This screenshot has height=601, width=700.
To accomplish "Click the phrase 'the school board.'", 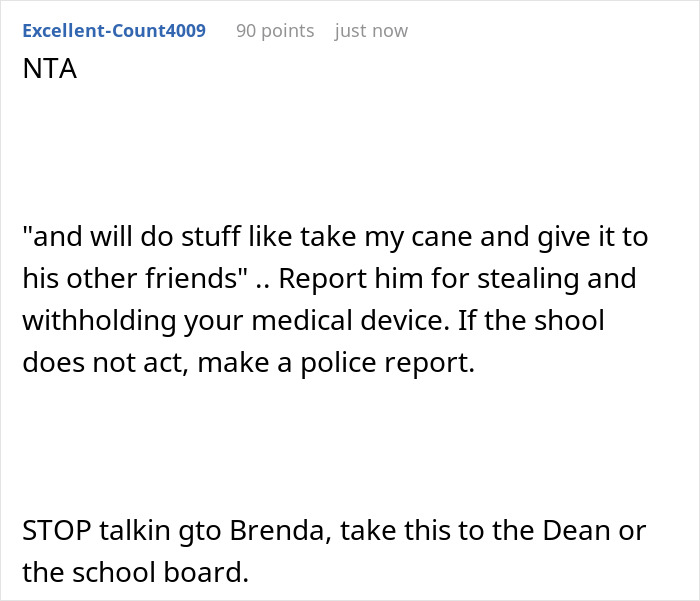I will point(135,572).
